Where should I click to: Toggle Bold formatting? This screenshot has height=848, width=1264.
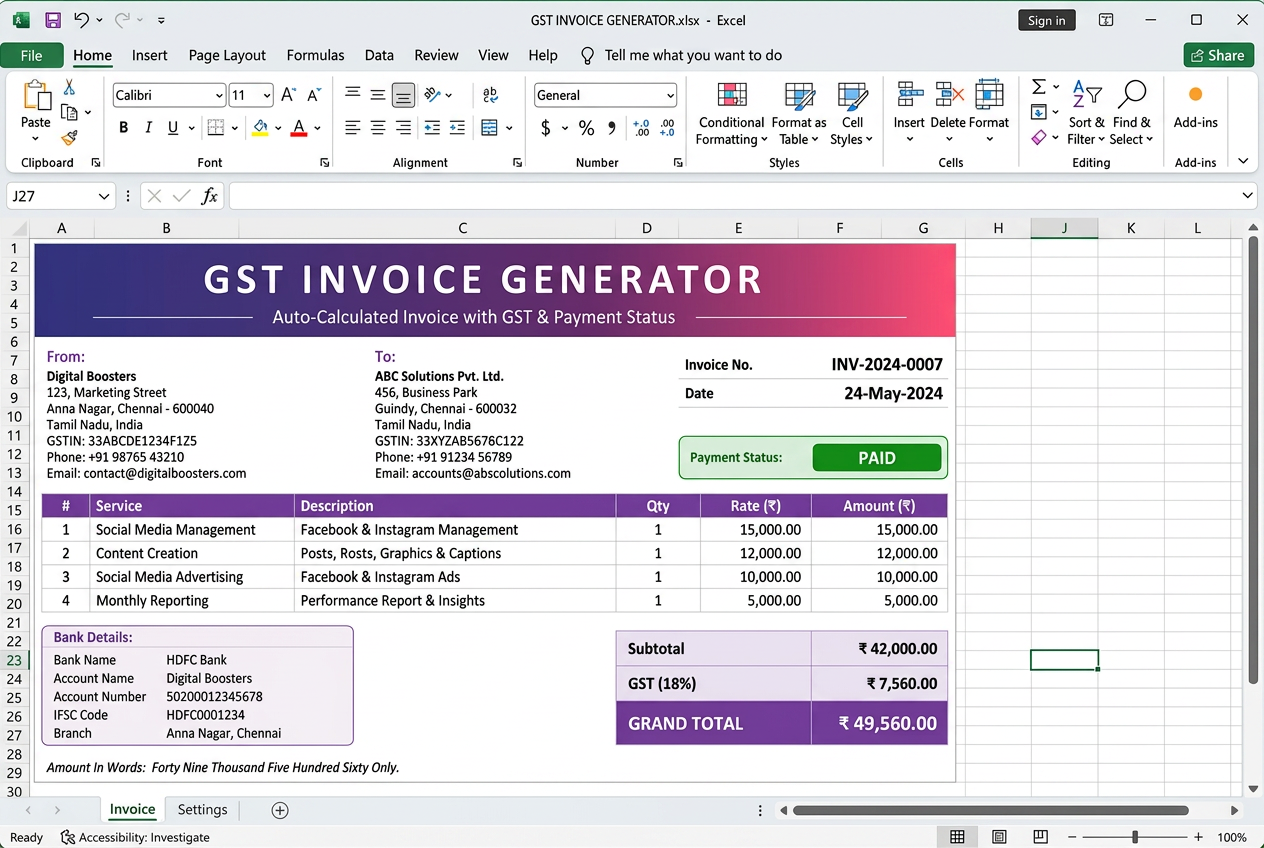124,127
